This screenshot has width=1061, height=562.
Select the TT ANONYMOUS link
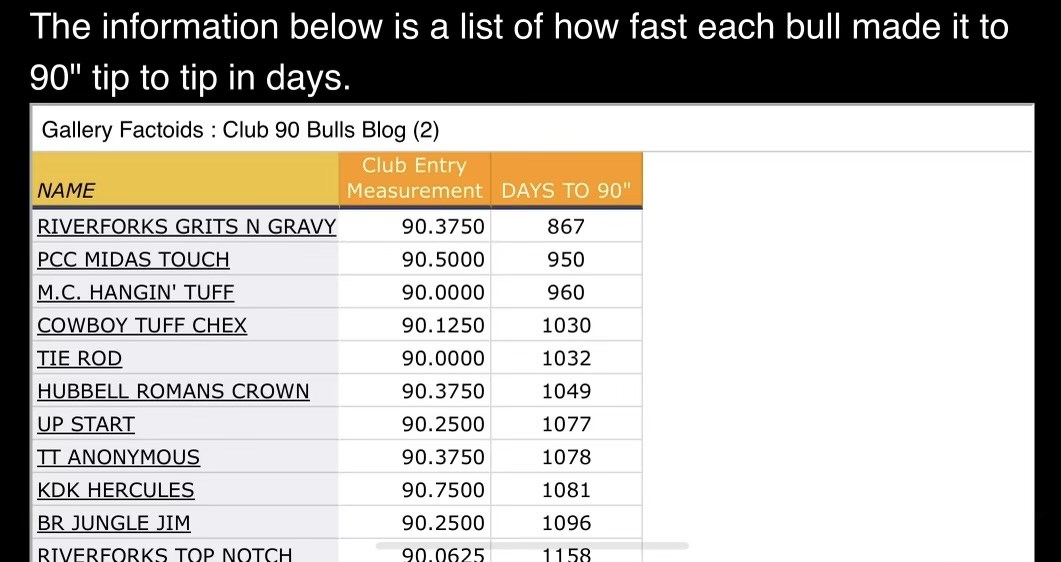click(118, 457)
